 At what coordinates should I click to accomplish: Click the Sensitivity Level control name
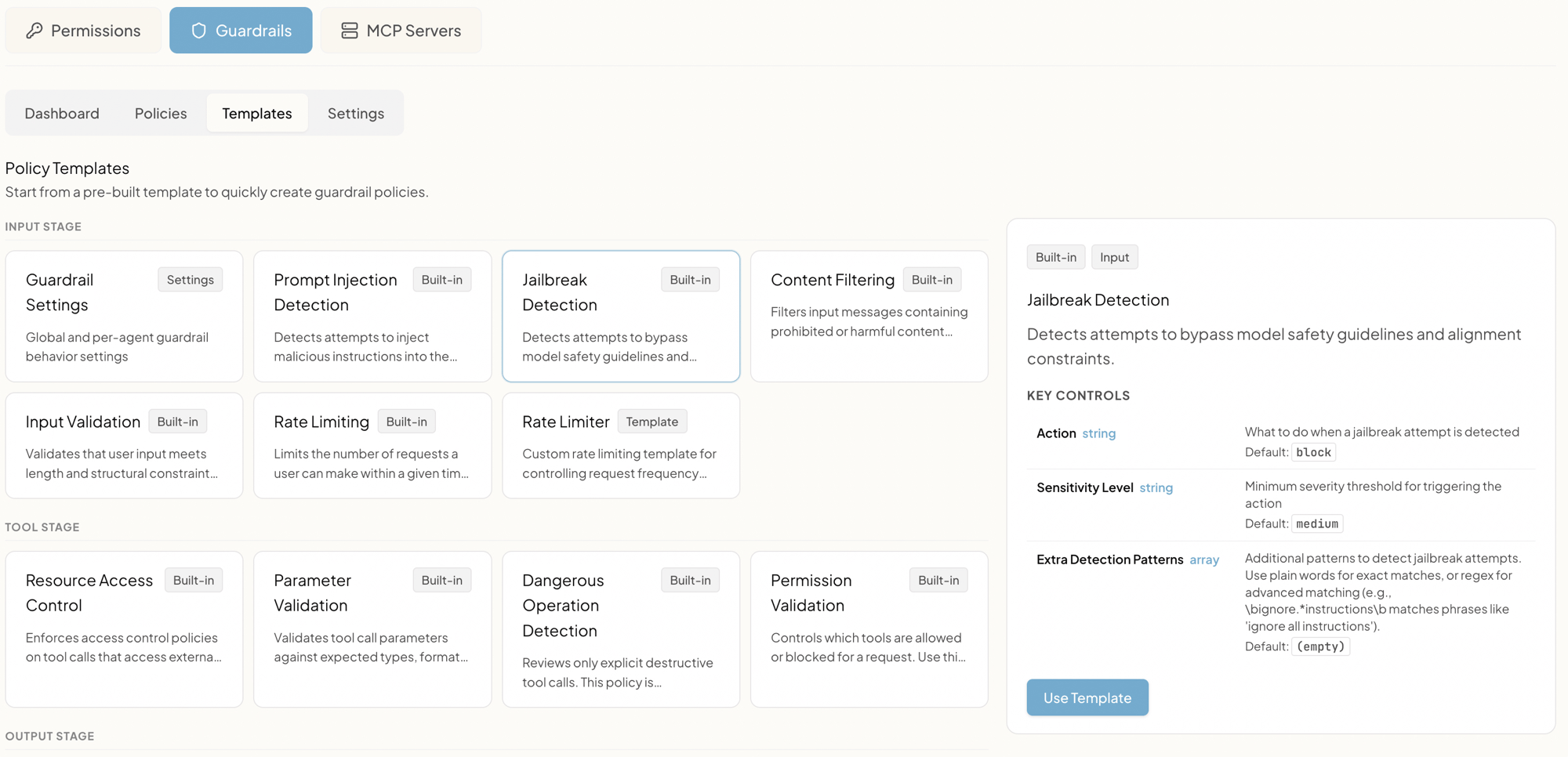click(1085, 487)
